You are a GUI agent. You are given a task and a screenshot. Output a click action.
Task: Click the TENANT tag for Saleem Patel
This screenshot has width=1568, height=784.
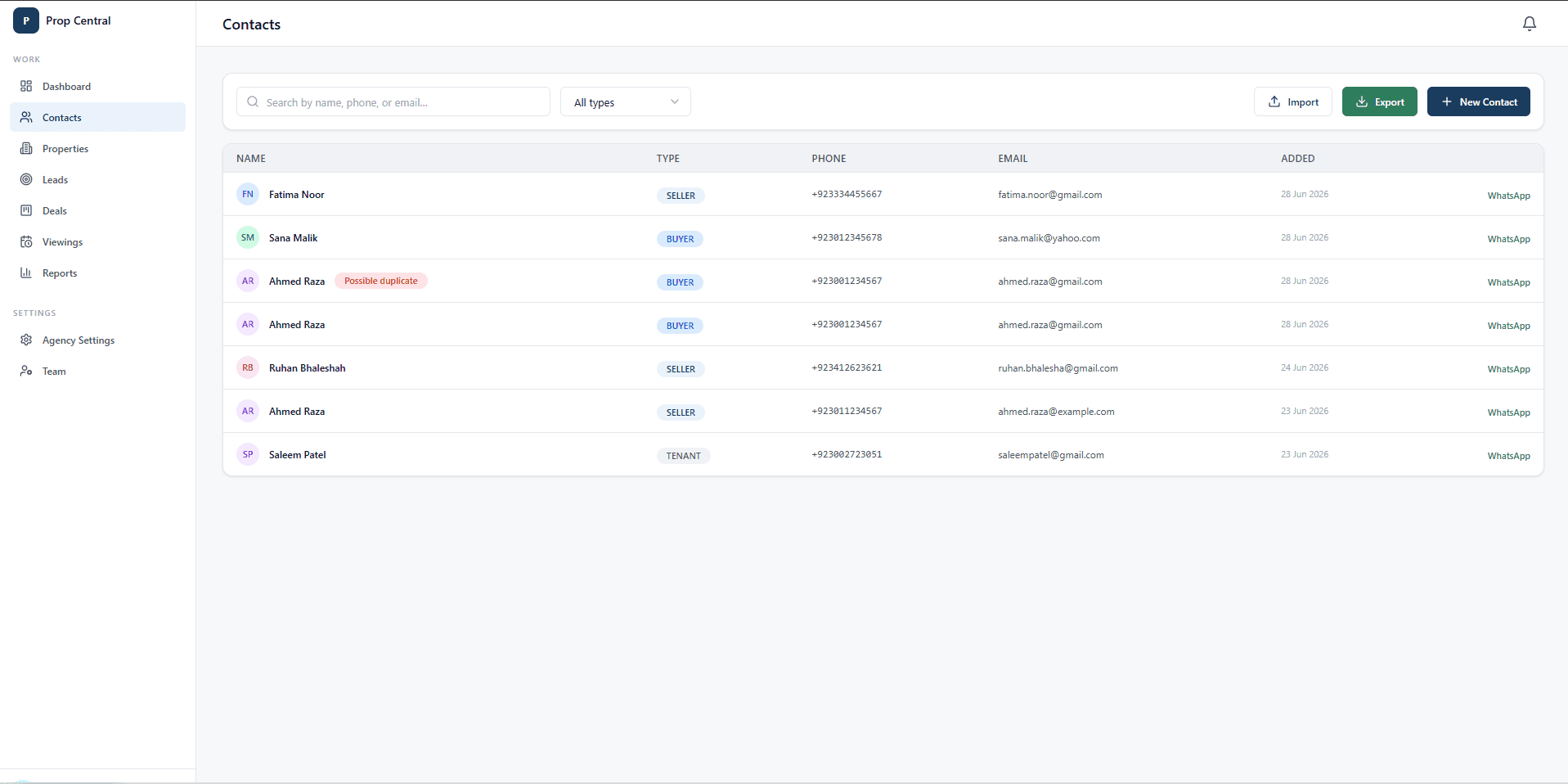[684, 456]
